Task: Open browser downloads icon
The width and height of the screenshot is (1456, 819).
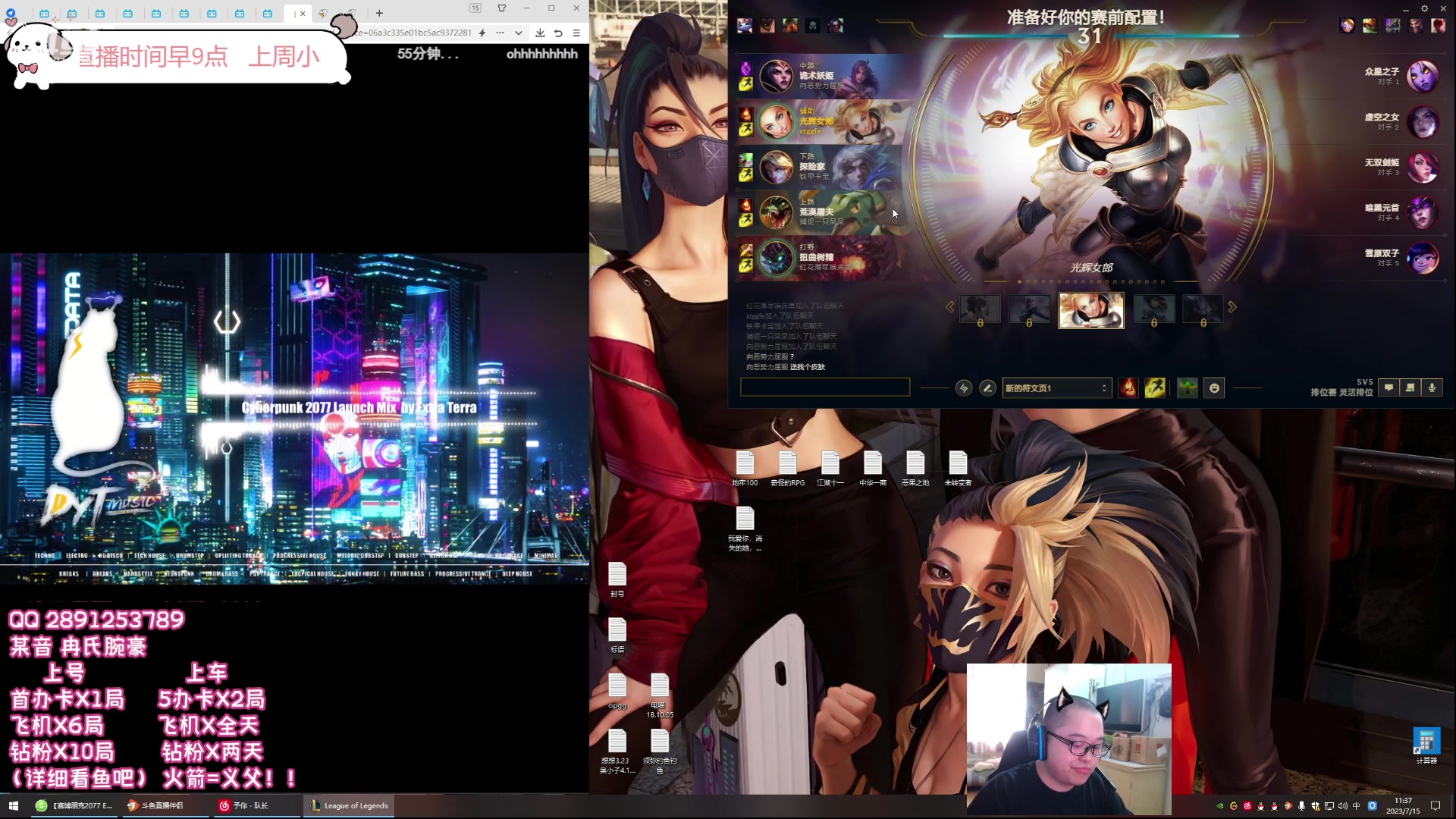Action: (540, 33)
